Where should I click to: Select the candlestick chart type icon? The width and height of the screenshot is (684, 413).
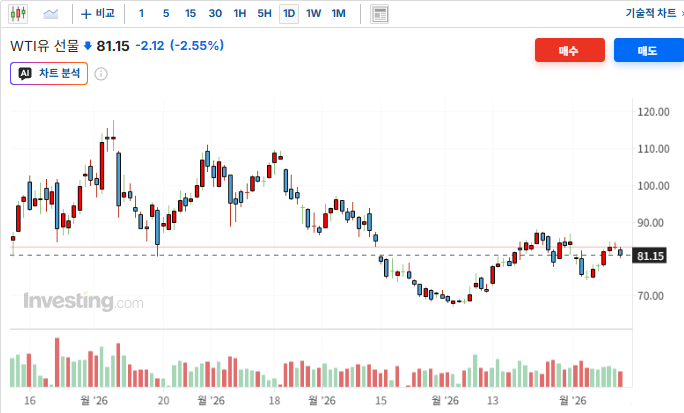(x=18, y=14)
